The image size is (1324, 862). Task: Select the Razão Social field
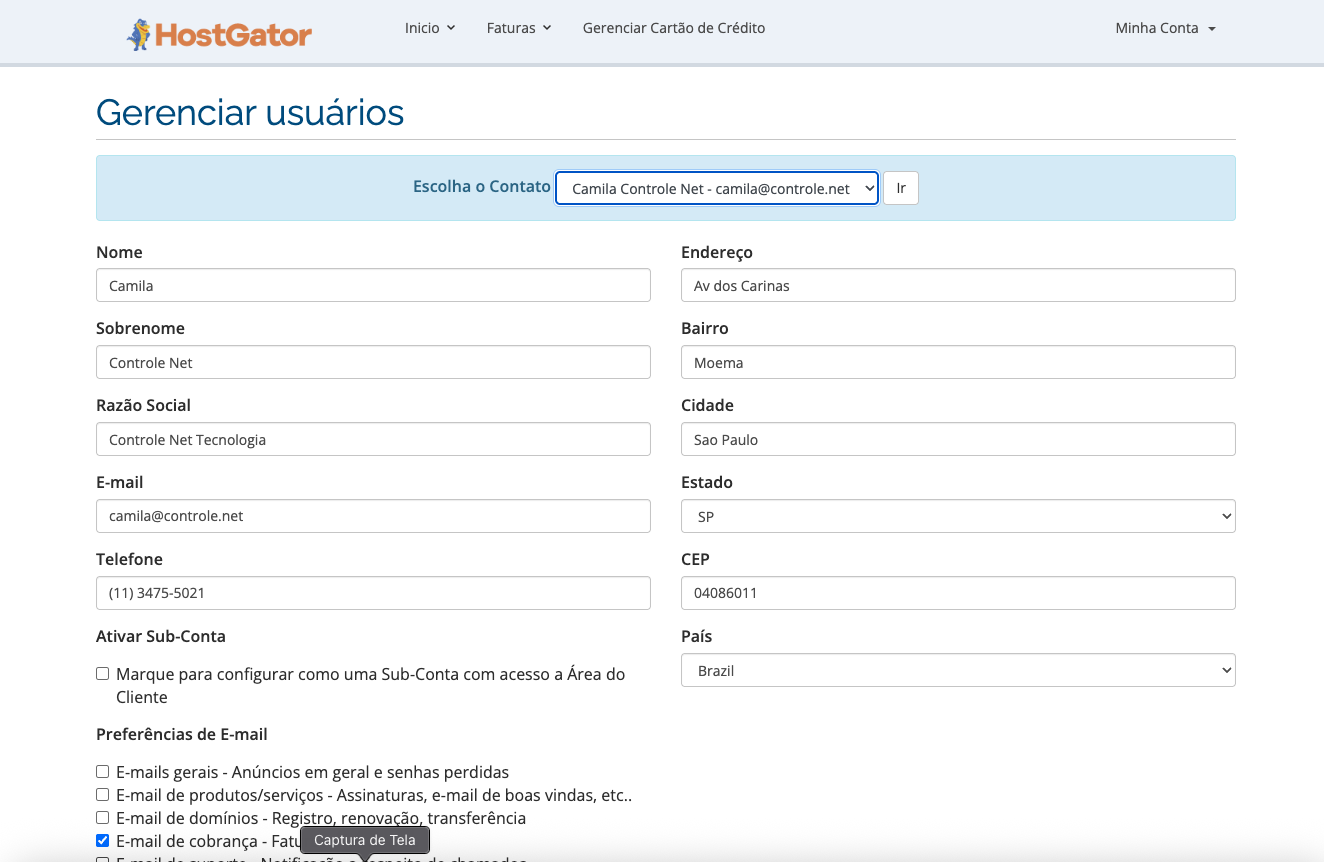(x=373, y=439)
